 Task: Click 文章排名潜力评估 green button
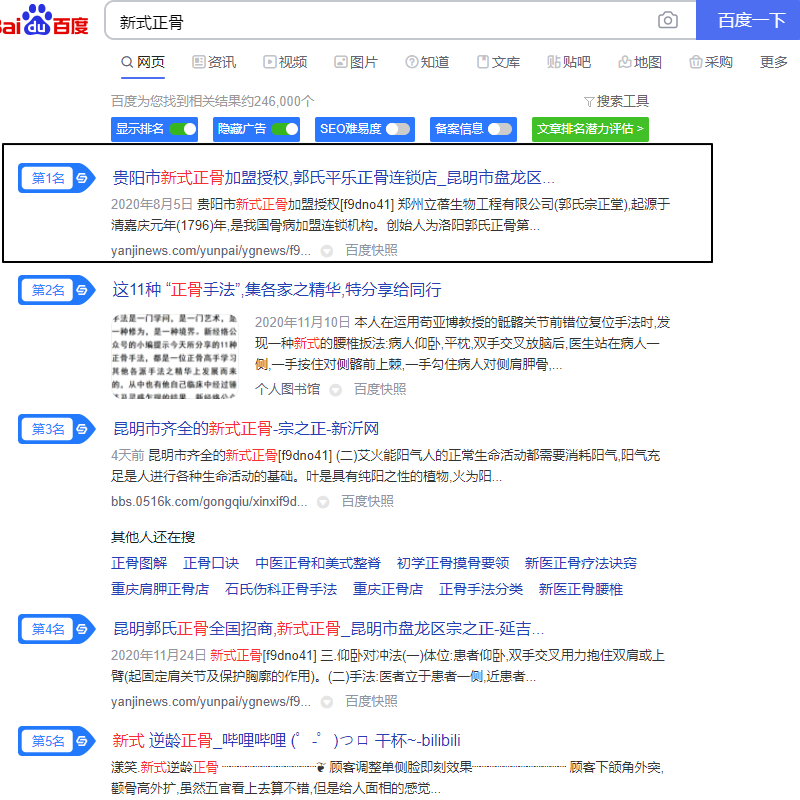point(590,129)
